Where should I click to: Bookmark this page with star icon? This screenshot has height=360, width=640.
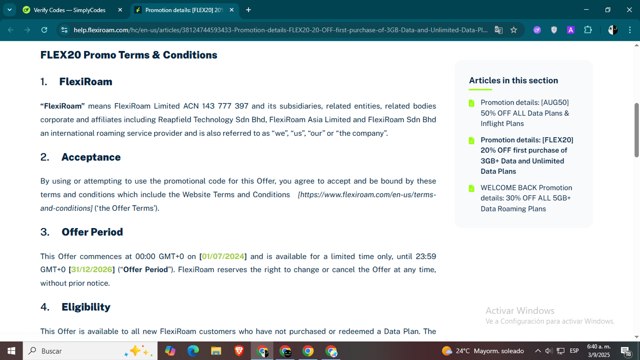[x=513, y=30]
